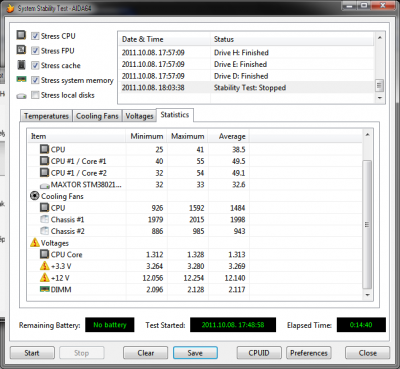Image resolution: width=400 pixels, height=369 pixels.
Task: Click the '38.5' CPU average temperature value
Action: tap(239, 149)
